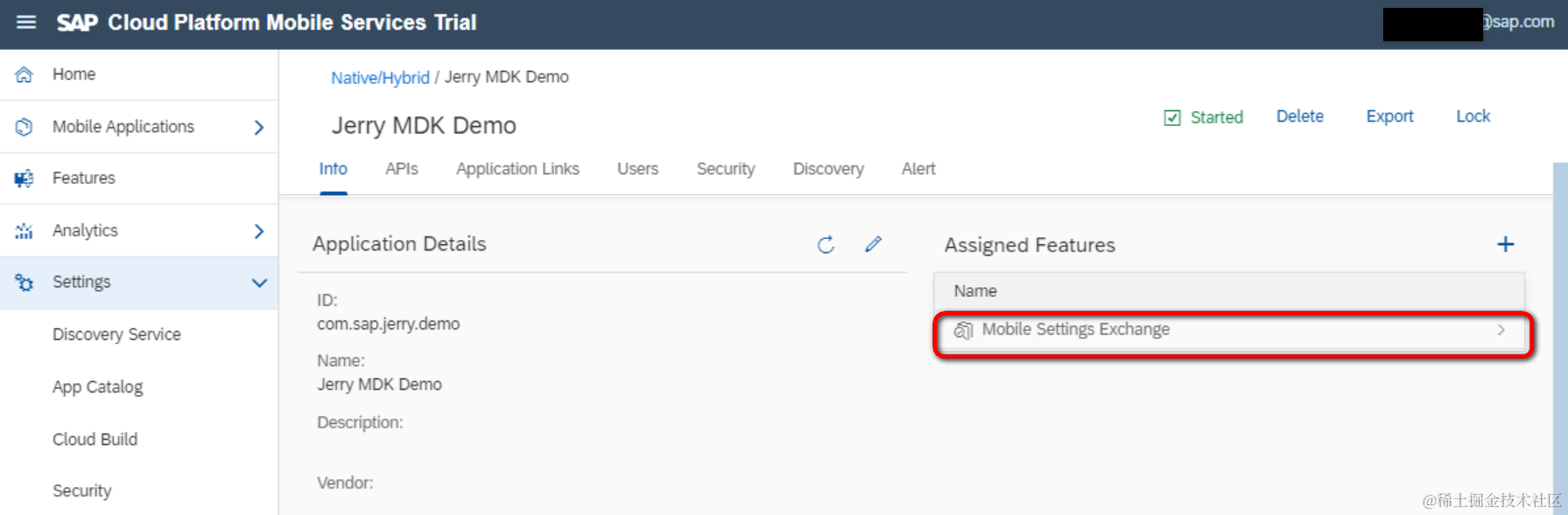The width and height of the screenshot is (1568, 515).
Task: Expand the Analytics submenu
Action: point(258,231)
